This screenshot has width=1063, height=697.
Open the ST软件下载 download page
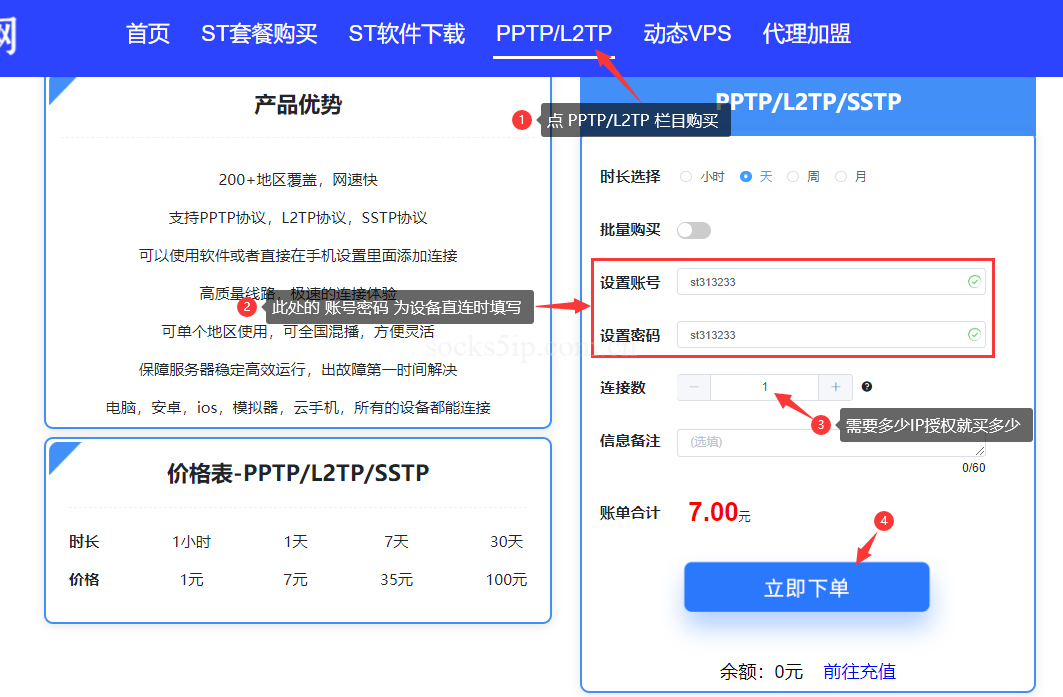click(x=406, y=33)
